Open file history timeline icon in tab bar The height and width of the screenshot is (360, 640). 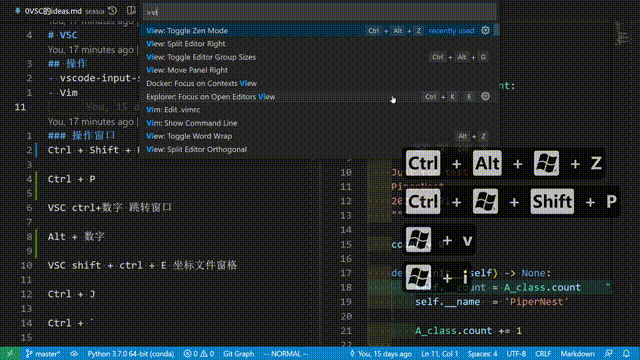(x=113, y=11)
